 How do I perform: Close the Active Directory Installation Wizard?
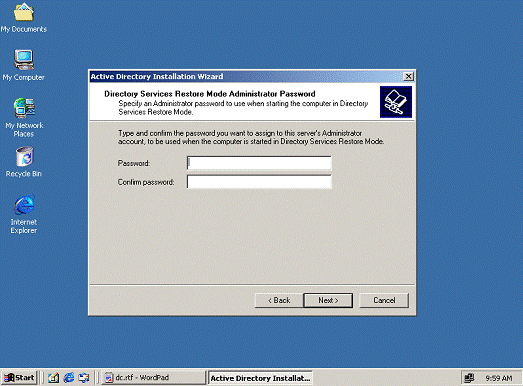[408, 76]
